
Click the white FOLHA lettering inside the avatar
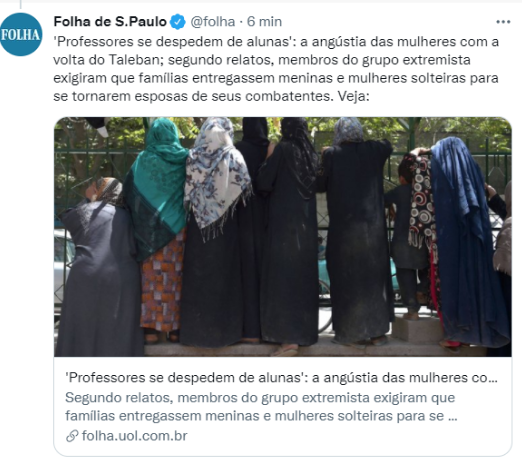point(20,35)
